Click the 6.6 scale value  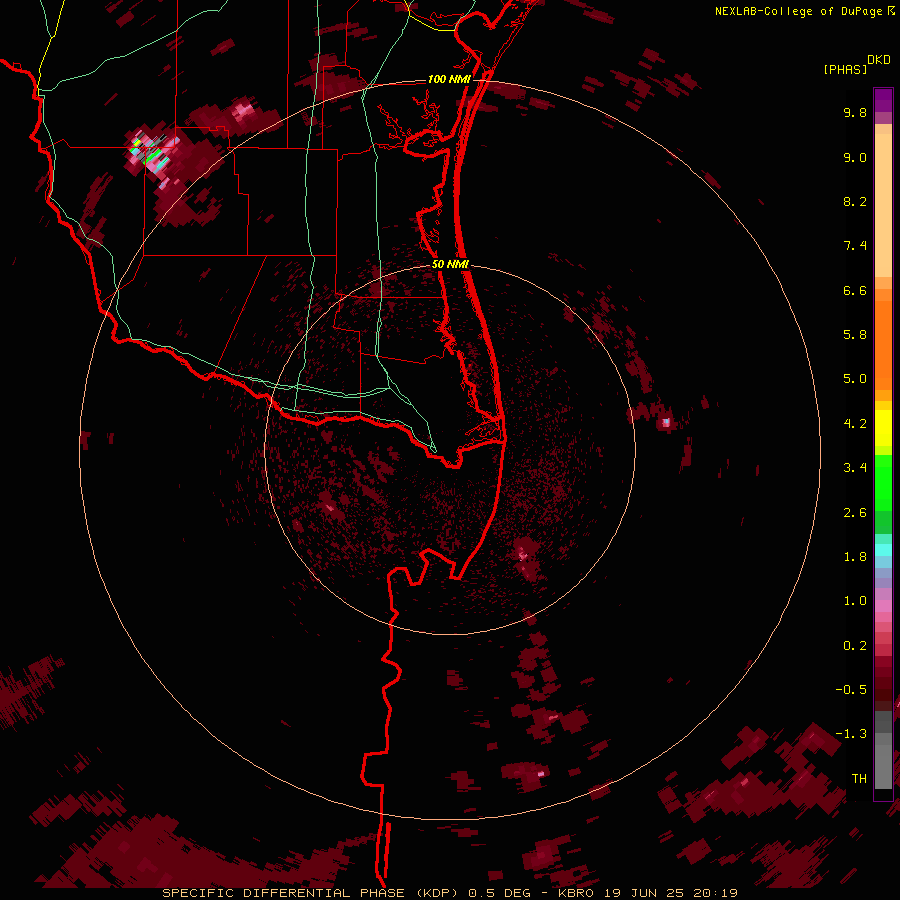(x=855, y=290)
